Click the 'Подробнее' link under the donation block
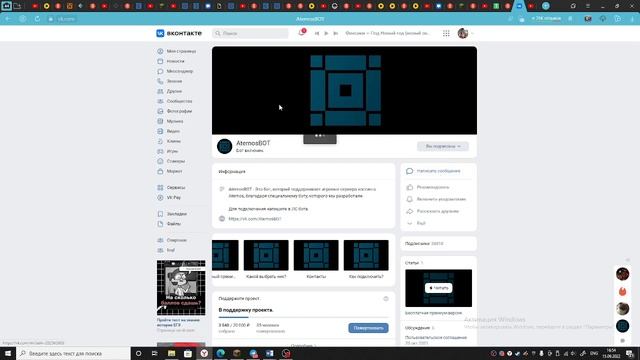Image resolution: width=640 pixels, height=360 pixels. [303, 345]
